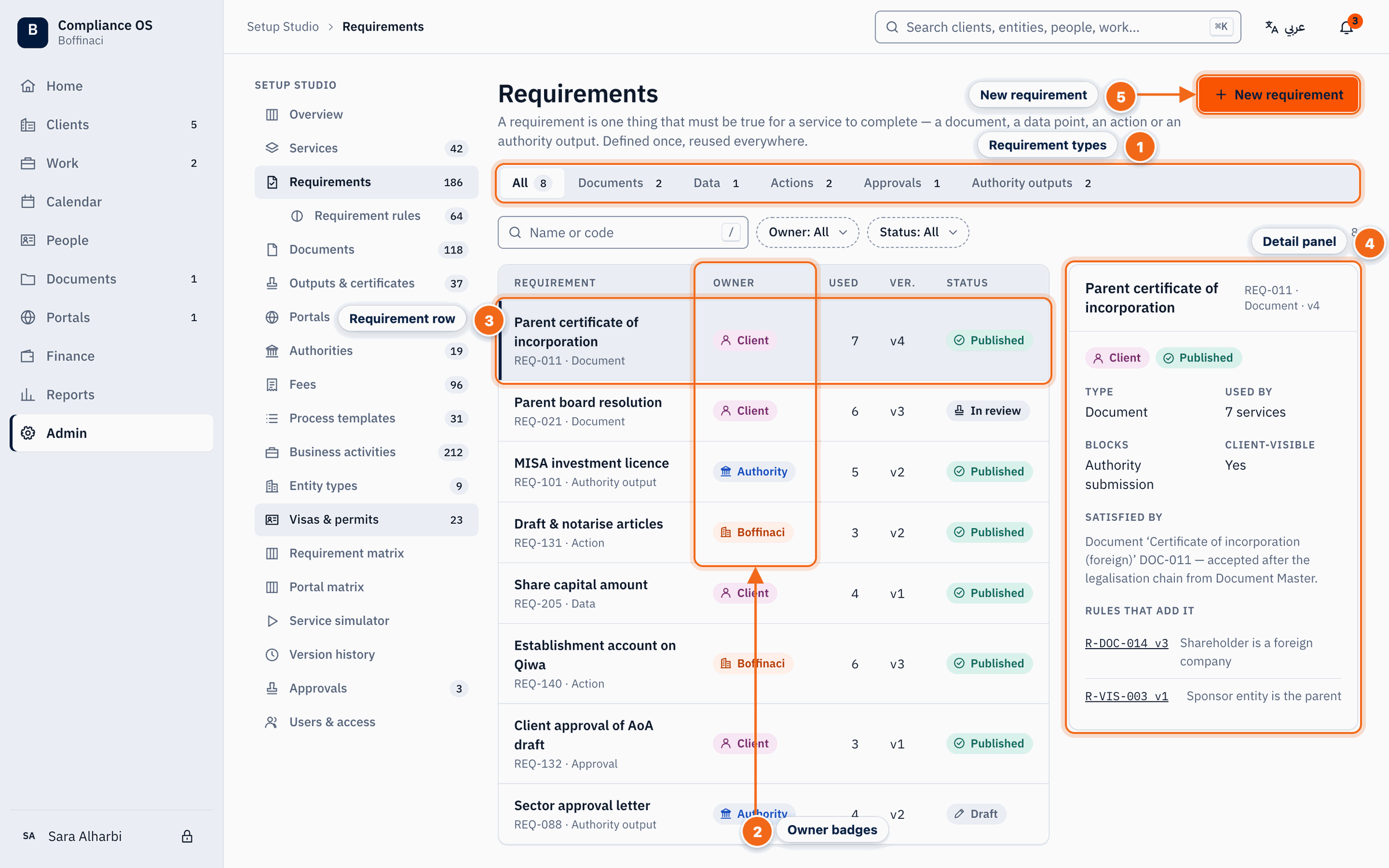Image resolution: width=1389 pixels, height=868 pixels.
Task: Click the orange New requirement button
Action: pos(1278,94)
